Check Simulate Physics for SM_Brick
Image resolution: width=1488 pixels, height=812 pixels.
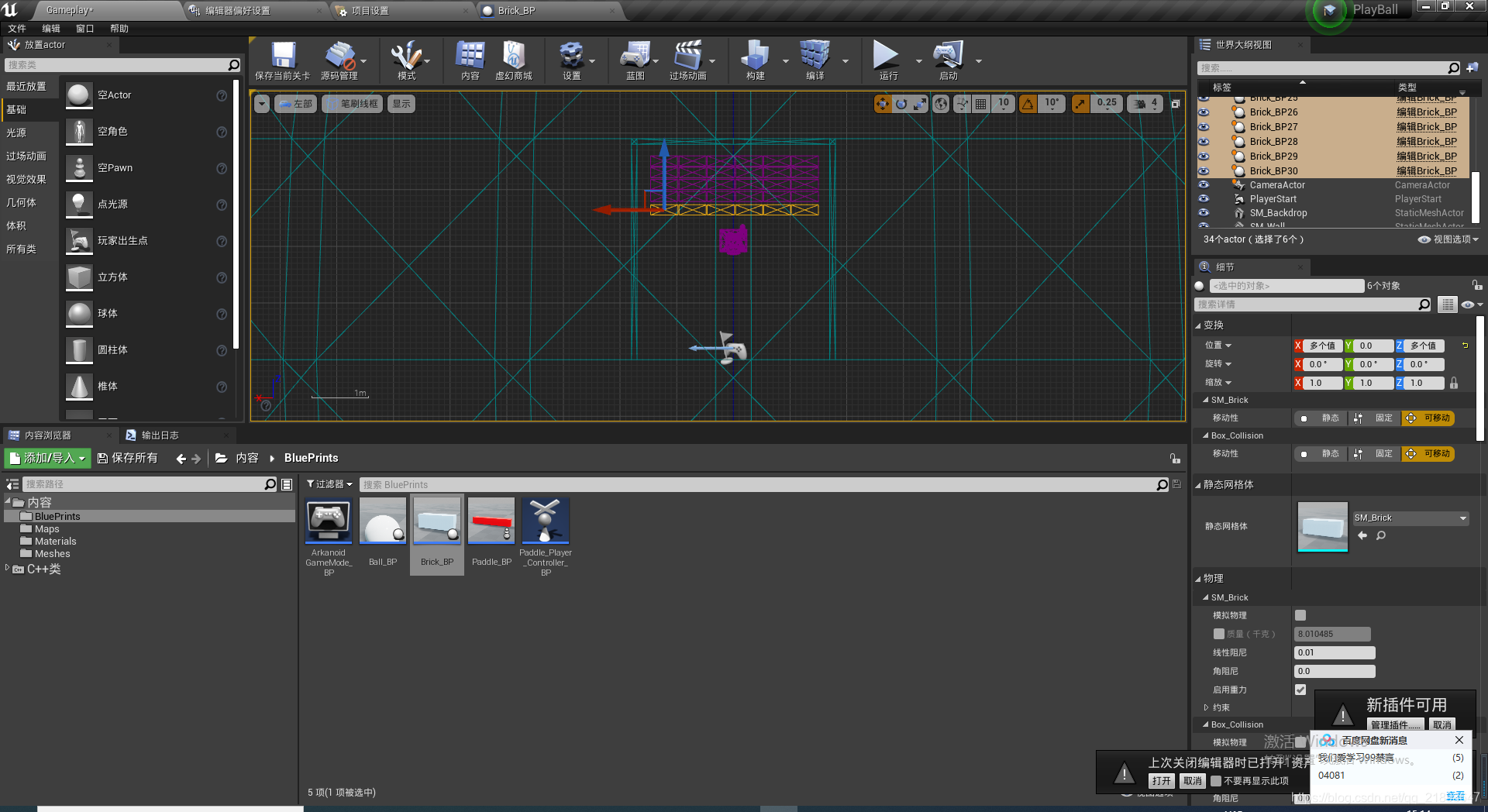point(1300,615)
